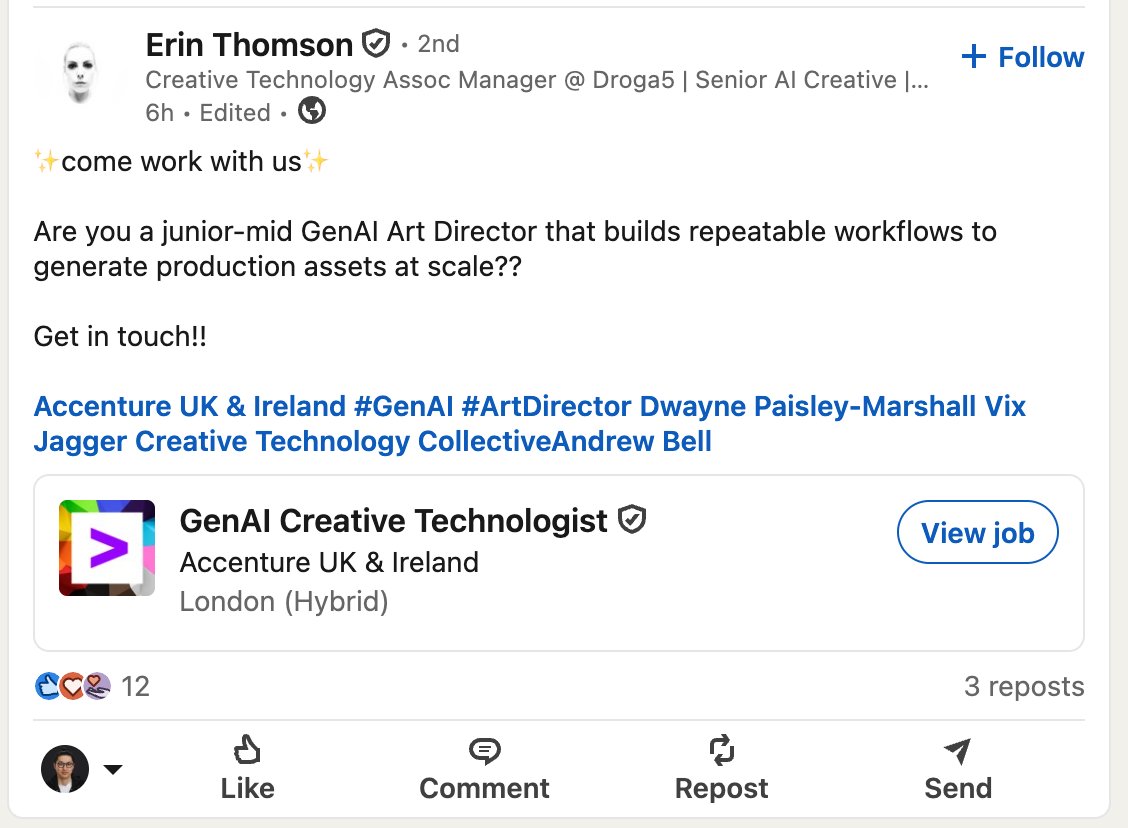Open the #GenAI hashtag

point(404,406)
